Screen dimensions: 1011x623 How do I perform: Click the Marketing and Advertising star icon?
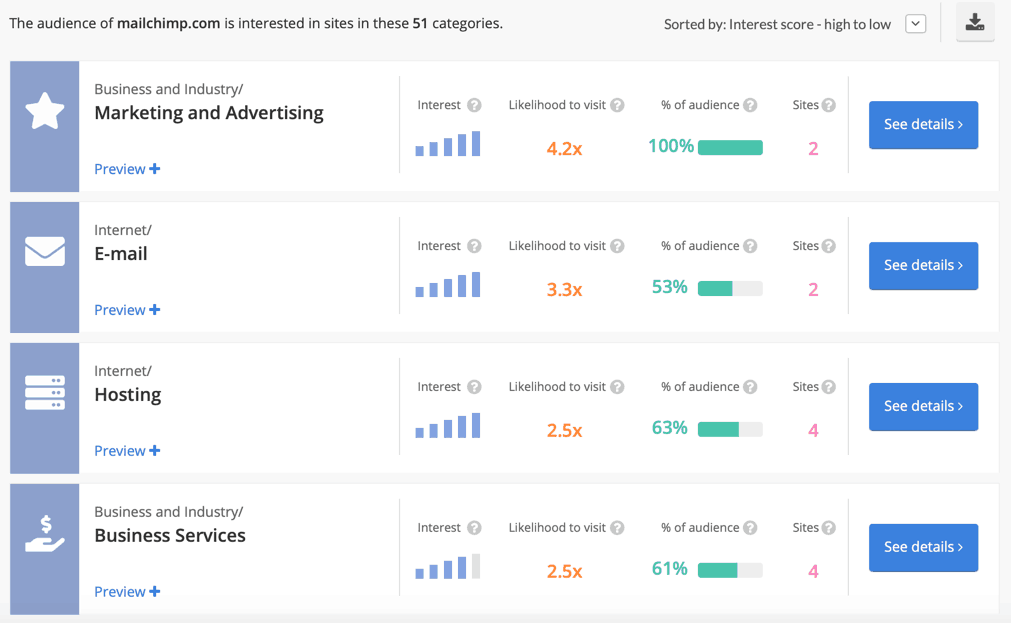point(43,117)
